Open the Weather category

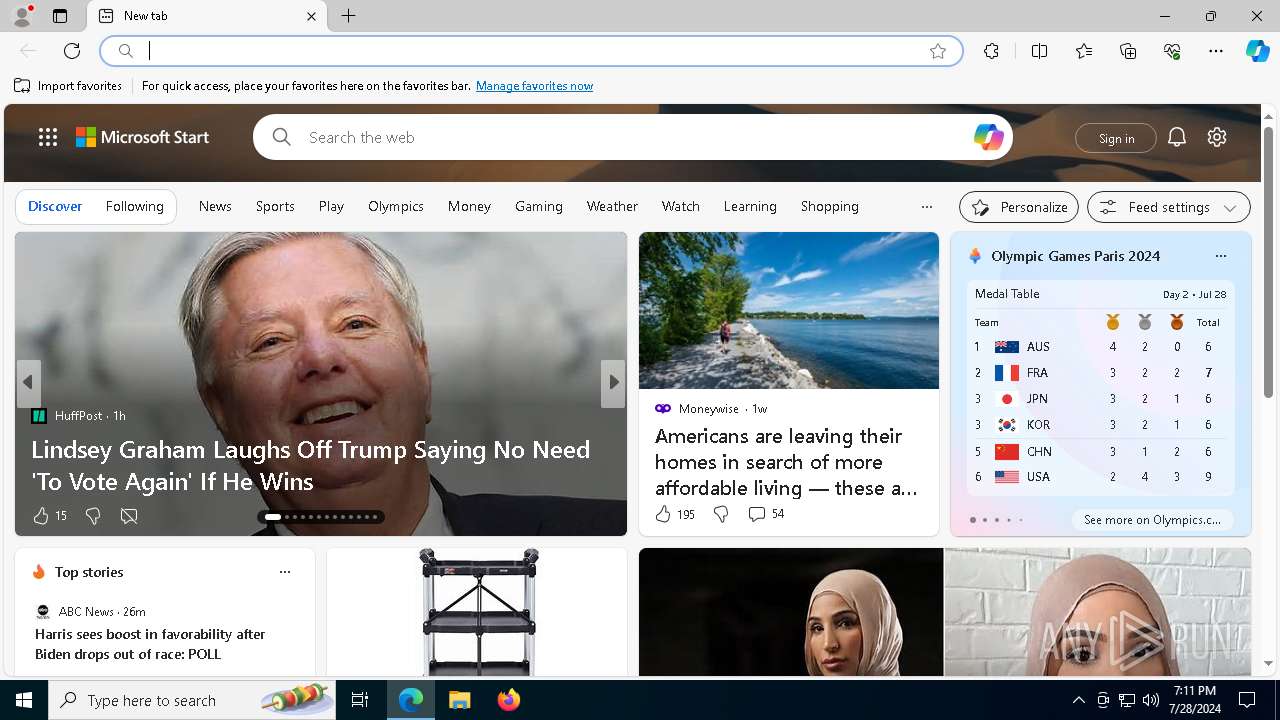(612, 206)
